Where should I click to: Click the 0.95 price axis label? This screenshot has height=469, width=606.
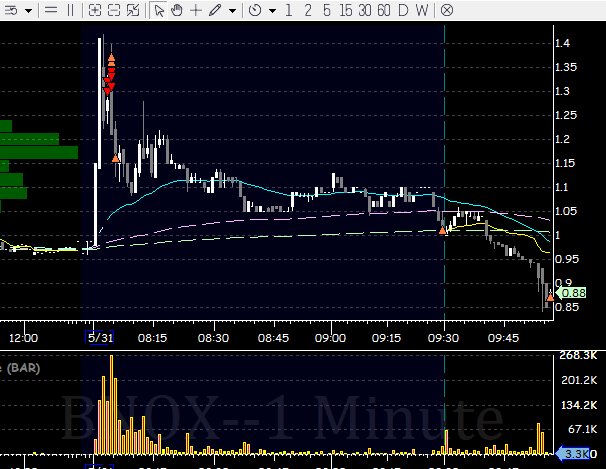click(x=567, y=259)
